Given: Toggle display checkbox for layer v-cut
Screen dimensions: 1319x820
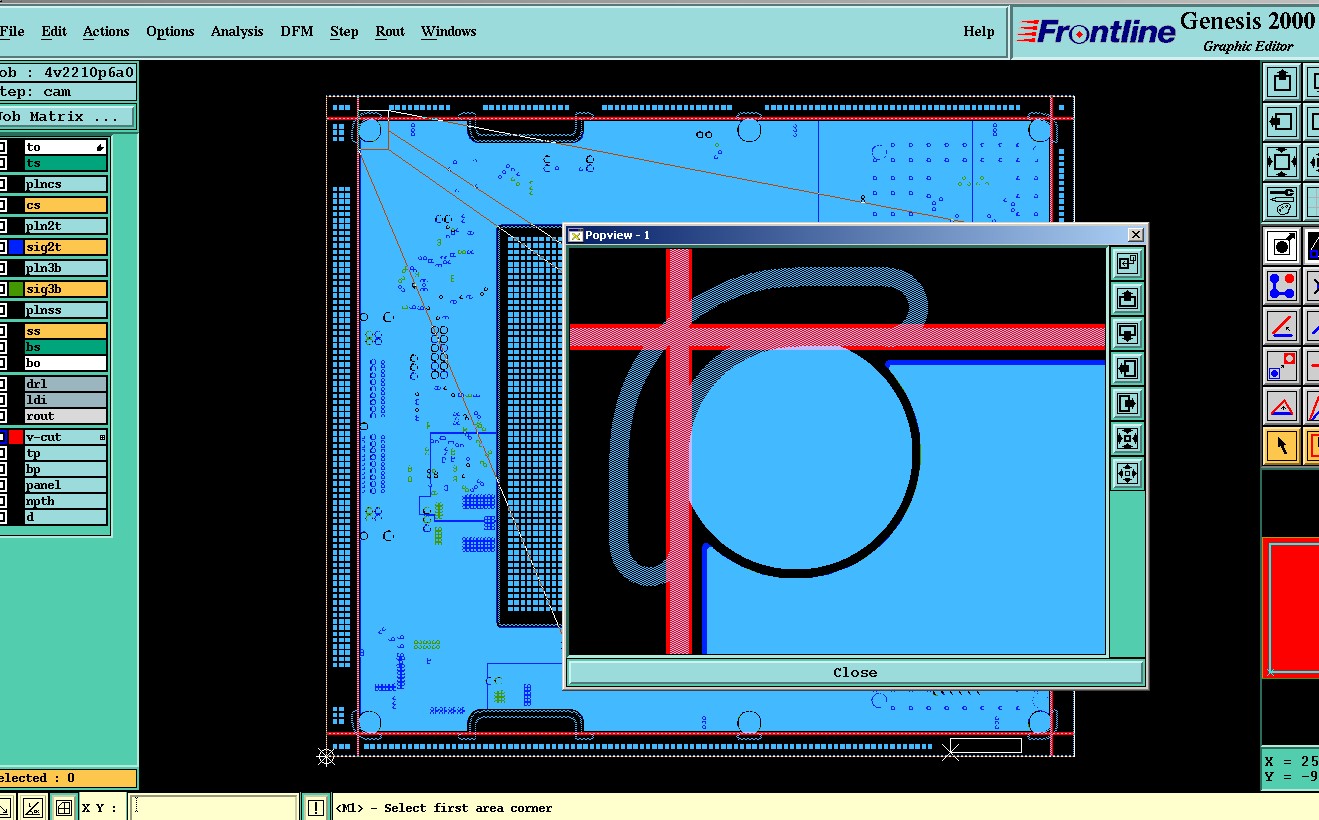Looking at the screenshot, I should (x=3, y=437).
